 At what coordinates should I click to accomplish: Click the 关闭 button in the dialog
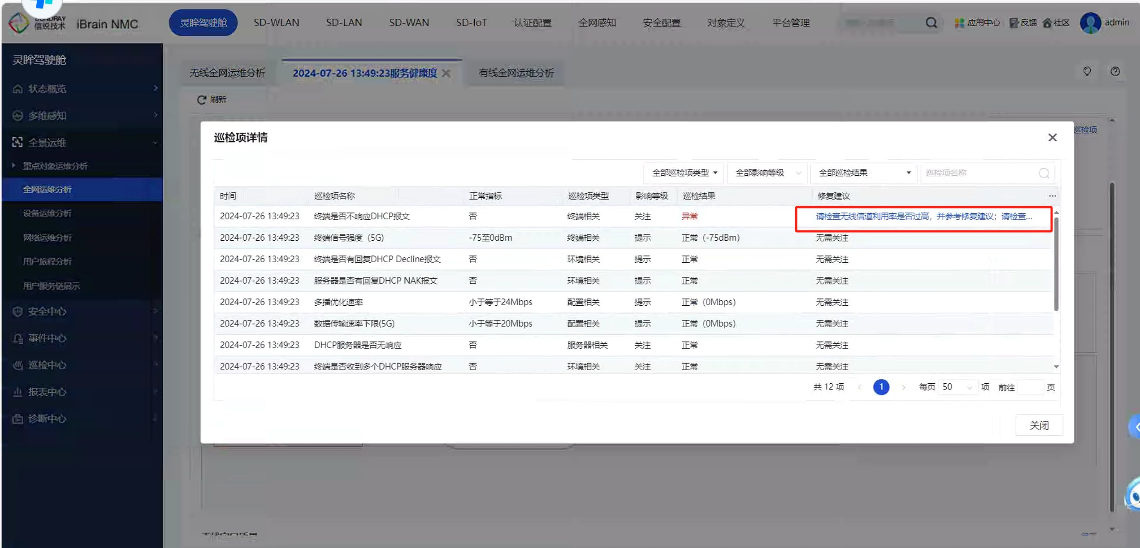click(x=1039, y=426)
